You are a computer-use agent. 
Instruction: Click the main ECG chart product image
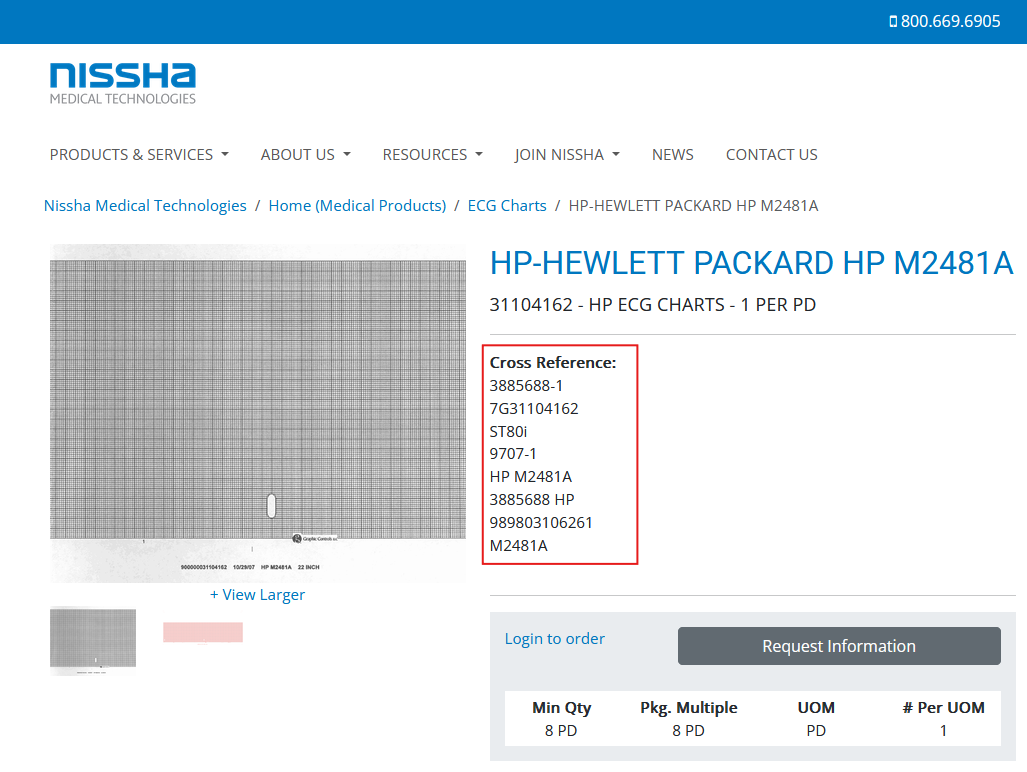pos(258,413)
